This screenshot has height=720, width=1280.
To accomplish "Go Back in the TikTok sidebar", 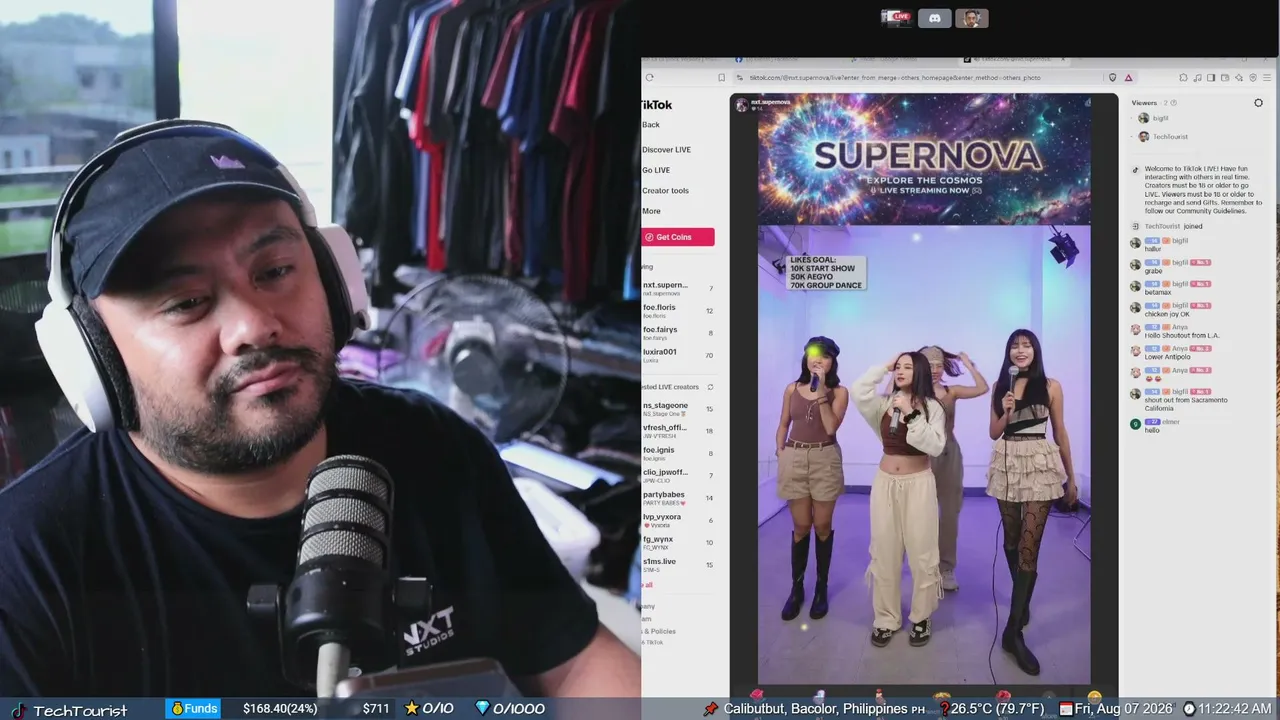I will [x=651, y=125].
